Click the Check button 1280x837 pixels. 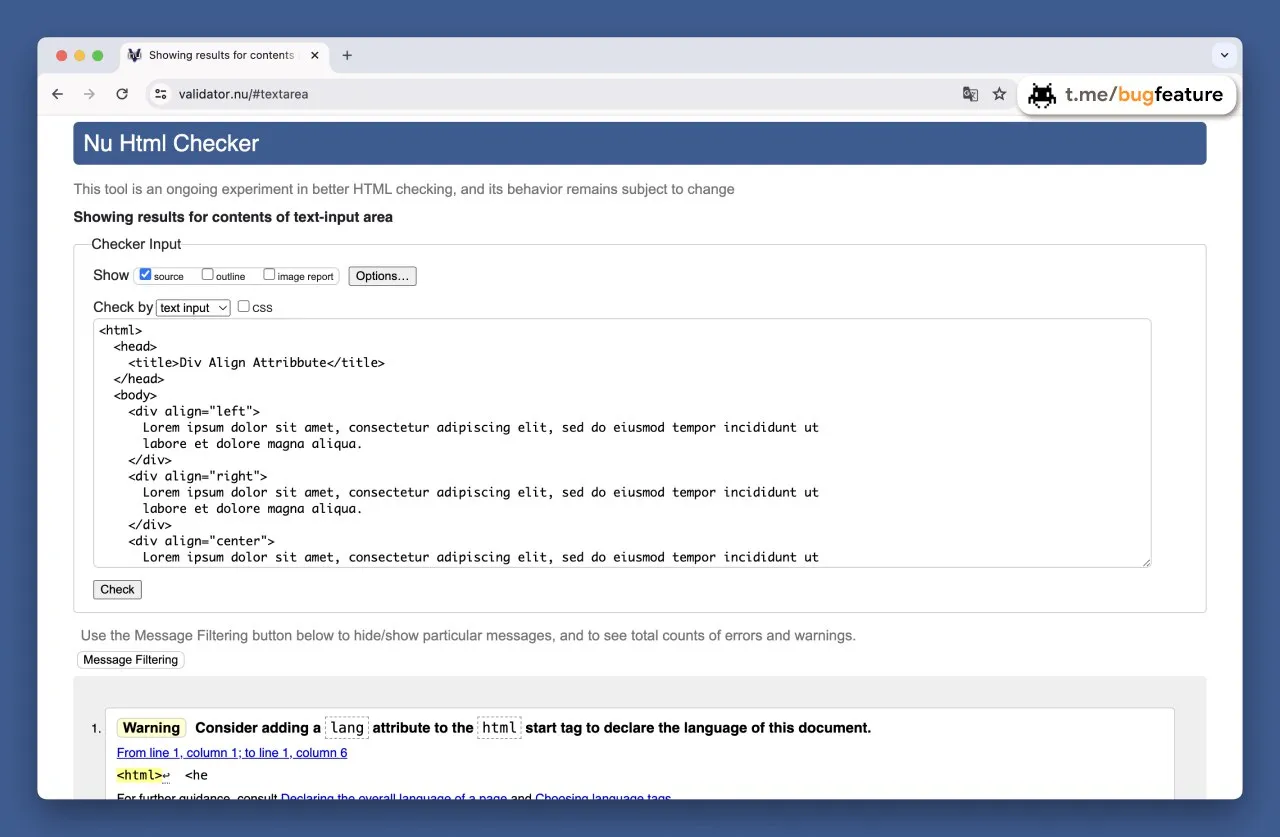(x=117, y=589)
